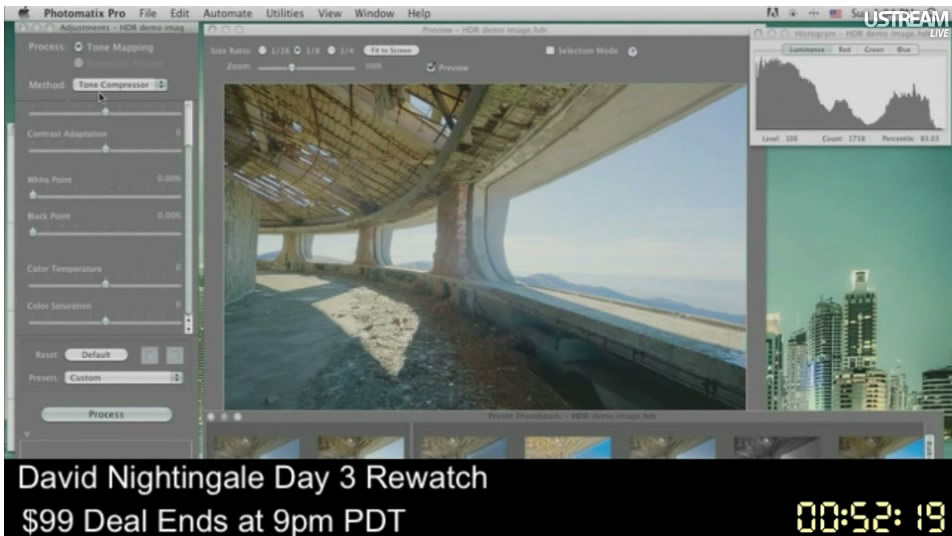Open the Method dropdown showing Tone Compressor
Viewport: 952px width, 536px height.
point(120,84)
